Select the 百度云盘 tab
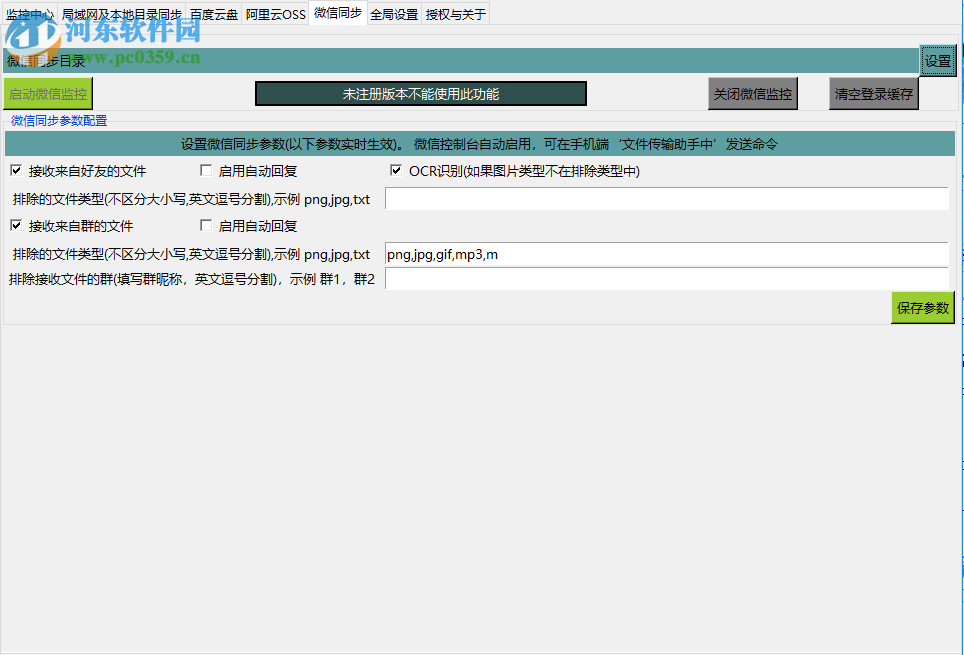This screenshot has width=964, height=655. pos(214,14)
